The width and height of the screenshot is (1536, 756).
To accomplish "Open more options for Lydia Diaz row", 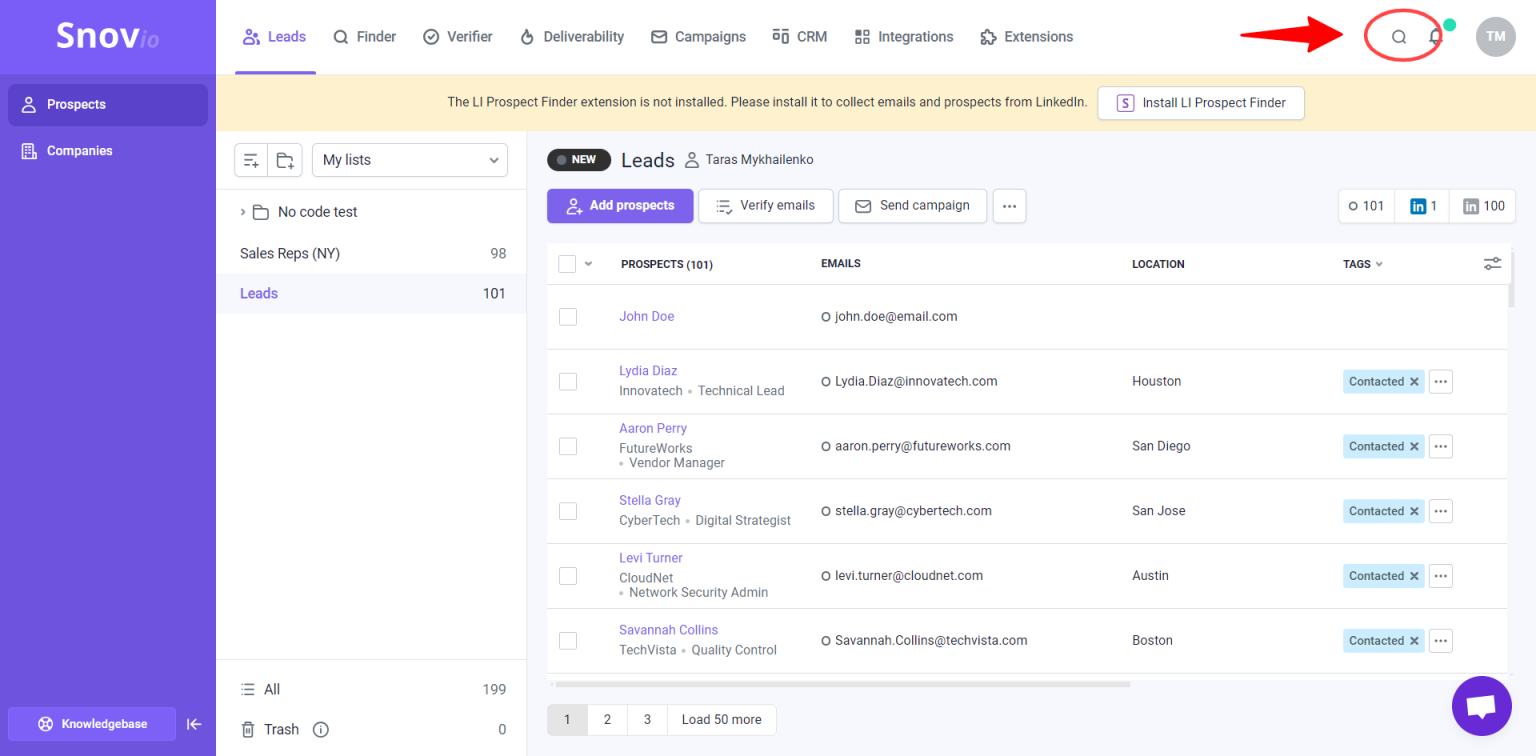I will [1440, 382].
